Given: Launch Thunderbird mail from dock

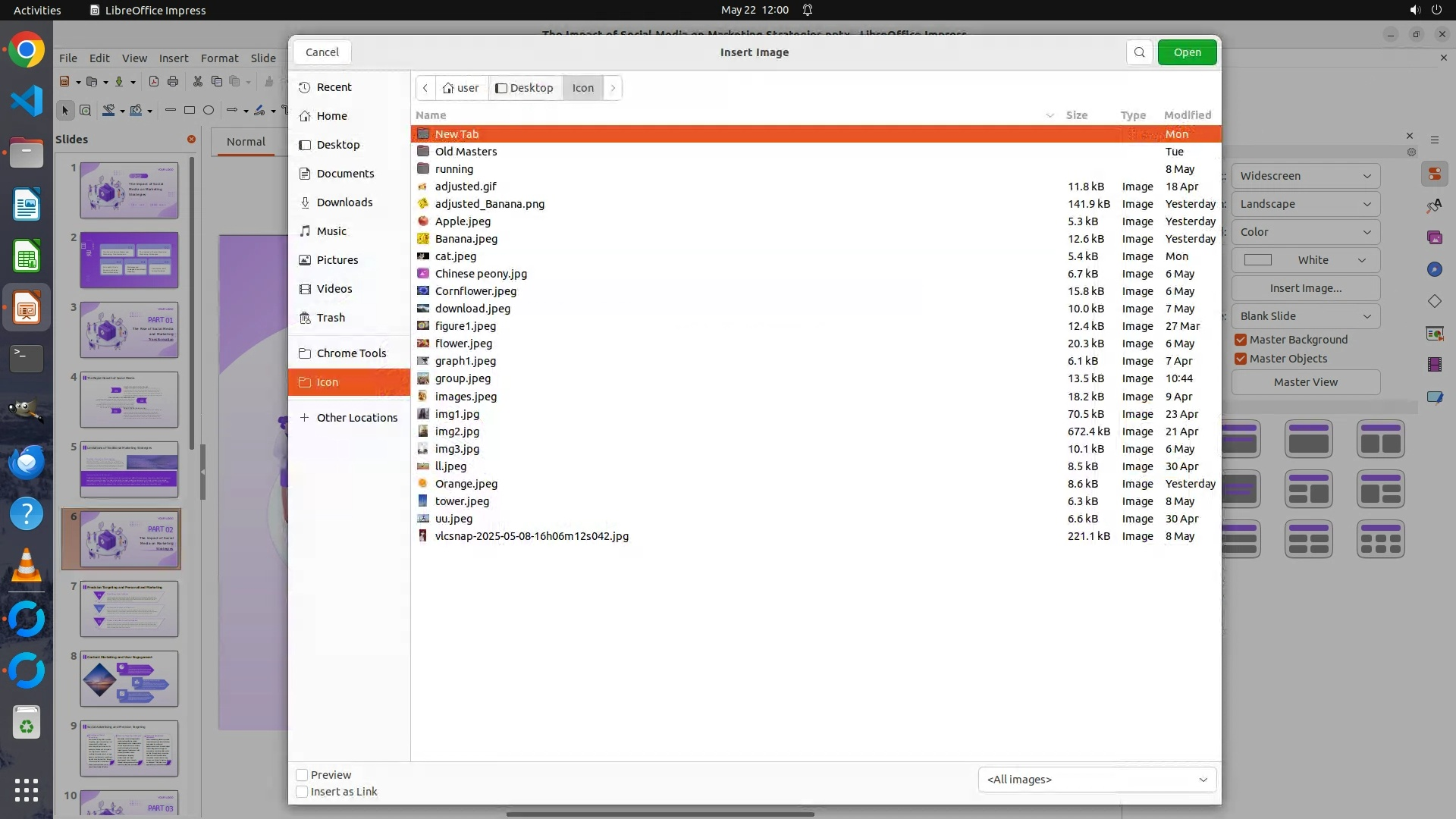Looking at the screenshot, I should click(x=27, y=462).
